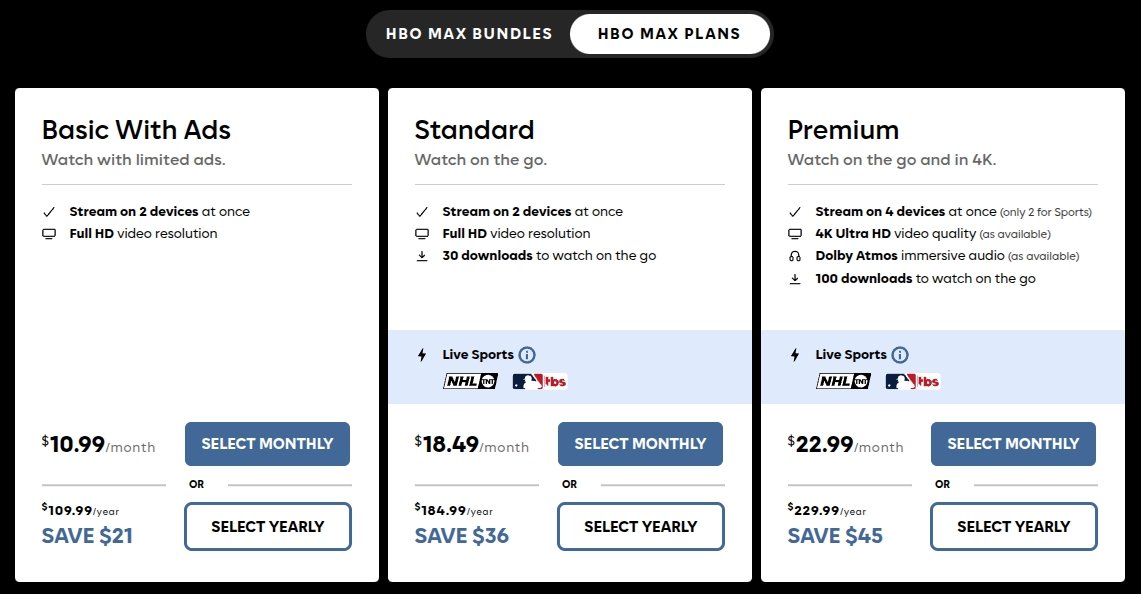Image resolution: width=1141 pixels, height=594 pixels.
Task: Select Monthly for the Premium plan
Action: pos(1013,444)
